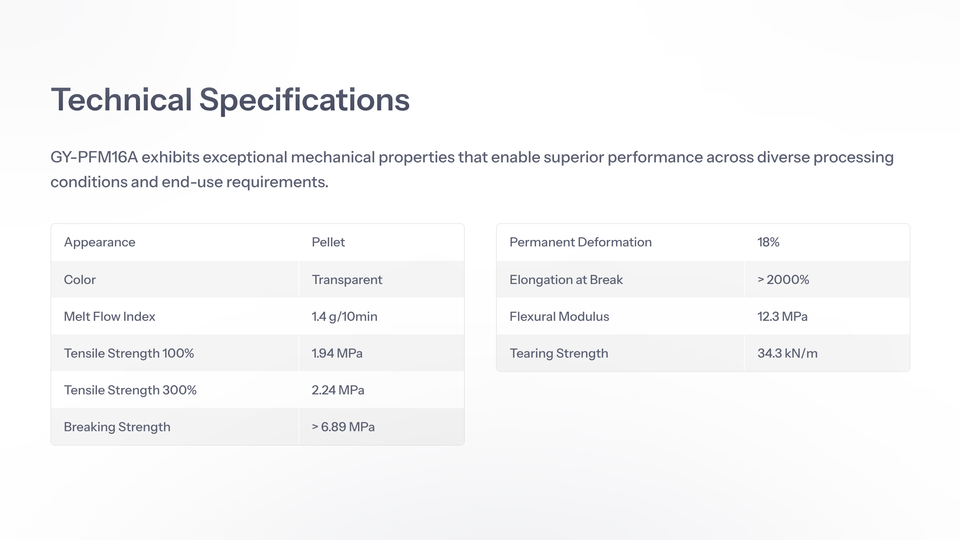This screenshot has height=540, width=960.
Task: Click the GY-PFM16A description paragraph
Action: pos(472,170)
